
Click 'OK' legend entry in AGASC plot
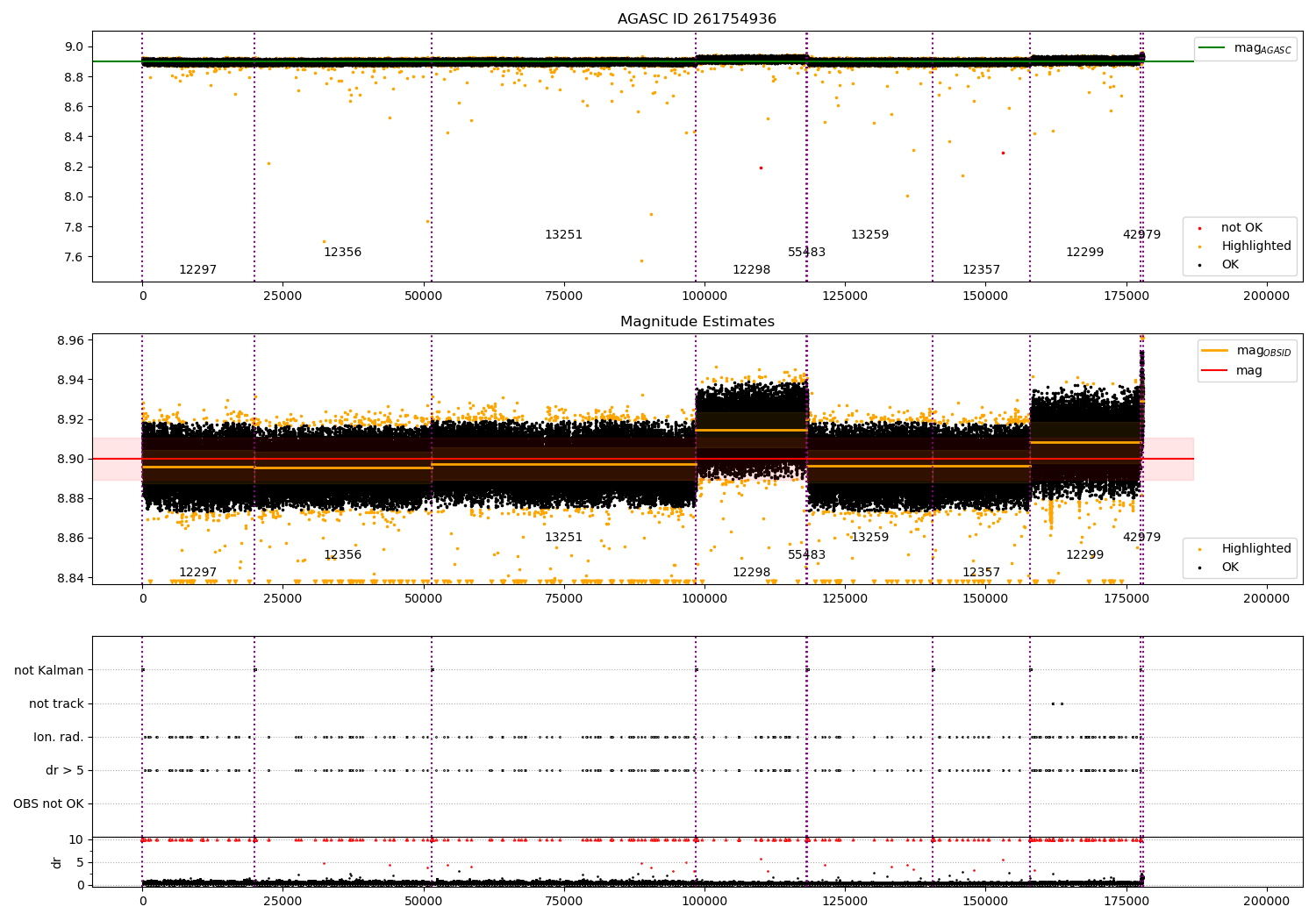tap(1230, 265)
